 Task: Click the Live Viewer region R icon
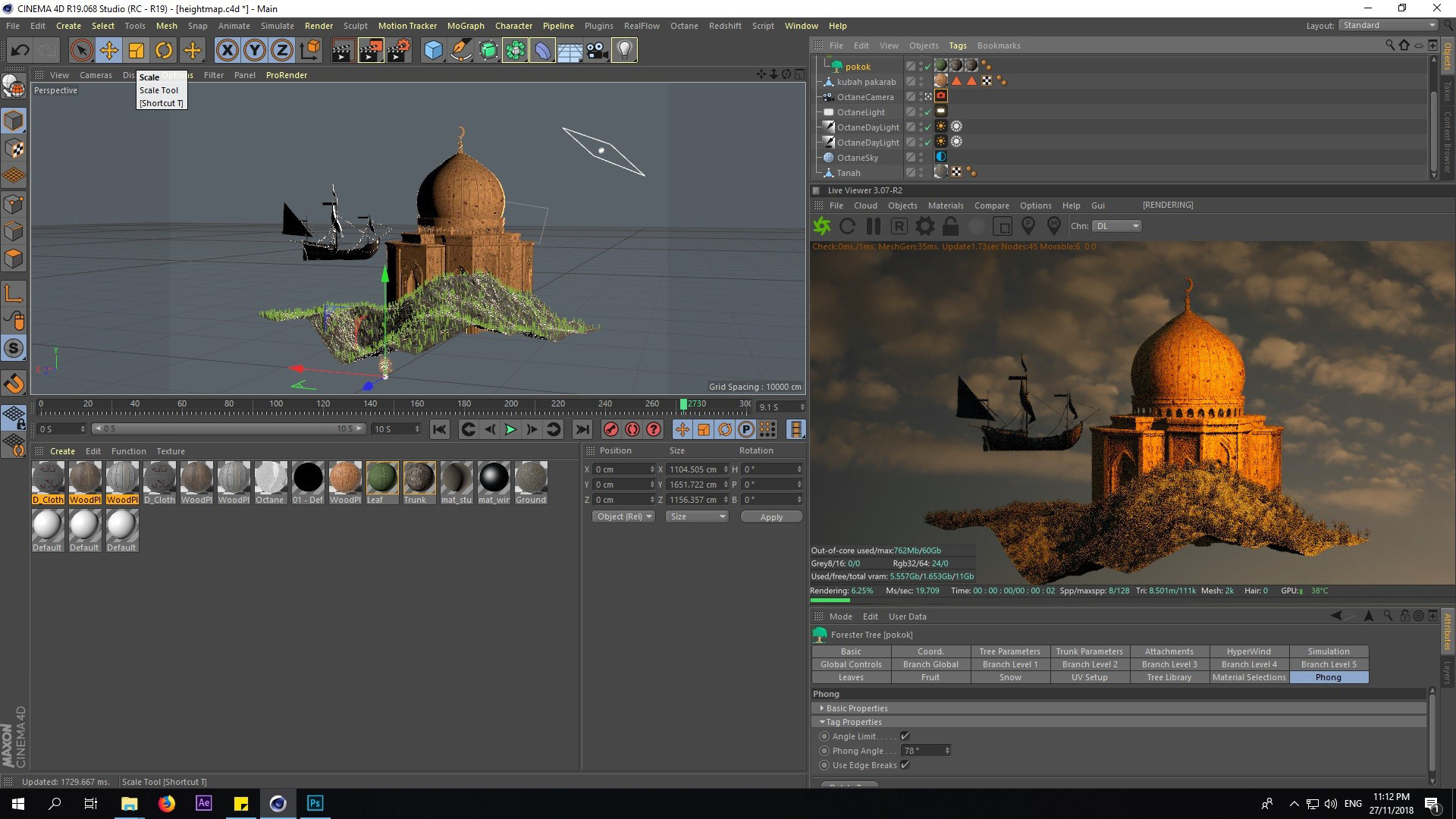coord(899,226)
